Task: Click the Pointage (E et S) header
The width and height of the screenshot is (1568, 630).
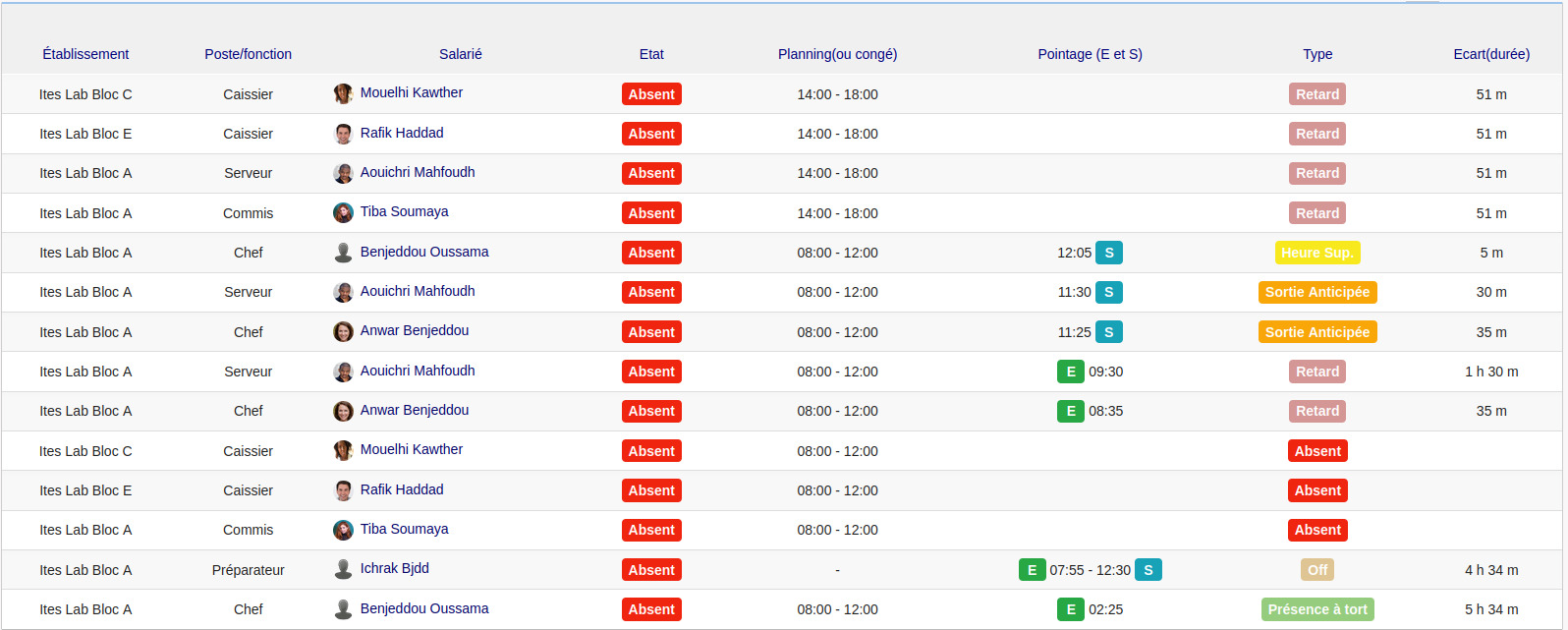Action: click(x=1090, y=54)
